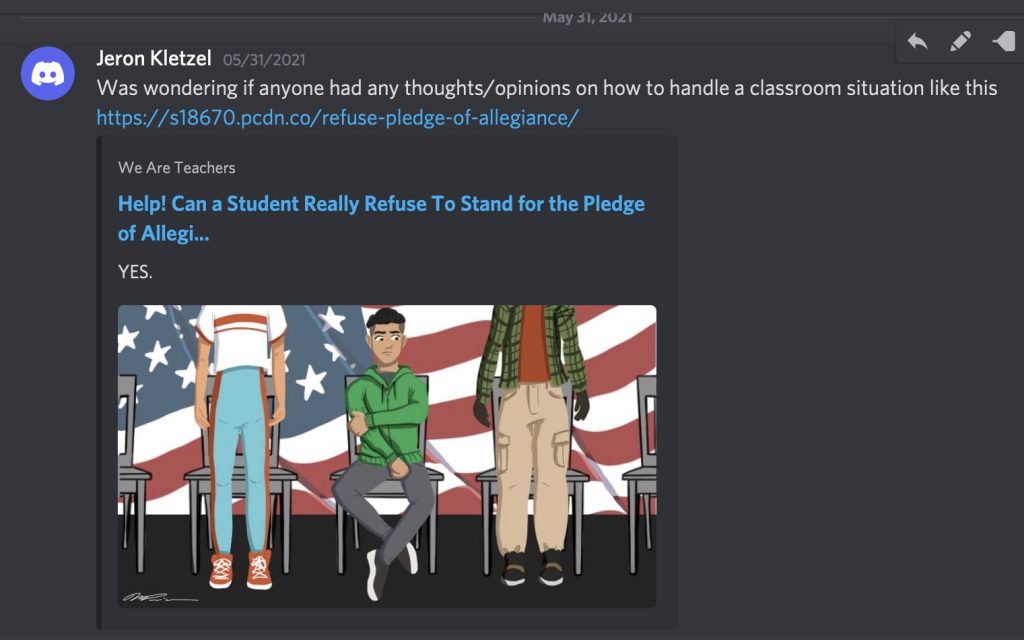Viewport: 1024px width, 640px height.
Task: Click the 'Was wondering if anyone' message text
Action: point(547,88)
